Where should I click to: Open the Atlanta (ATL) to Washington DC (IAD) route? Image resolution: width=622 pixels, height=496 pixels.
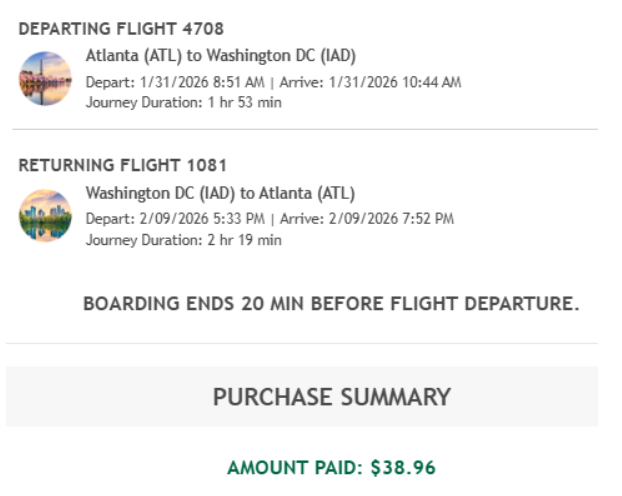(220, 56)
